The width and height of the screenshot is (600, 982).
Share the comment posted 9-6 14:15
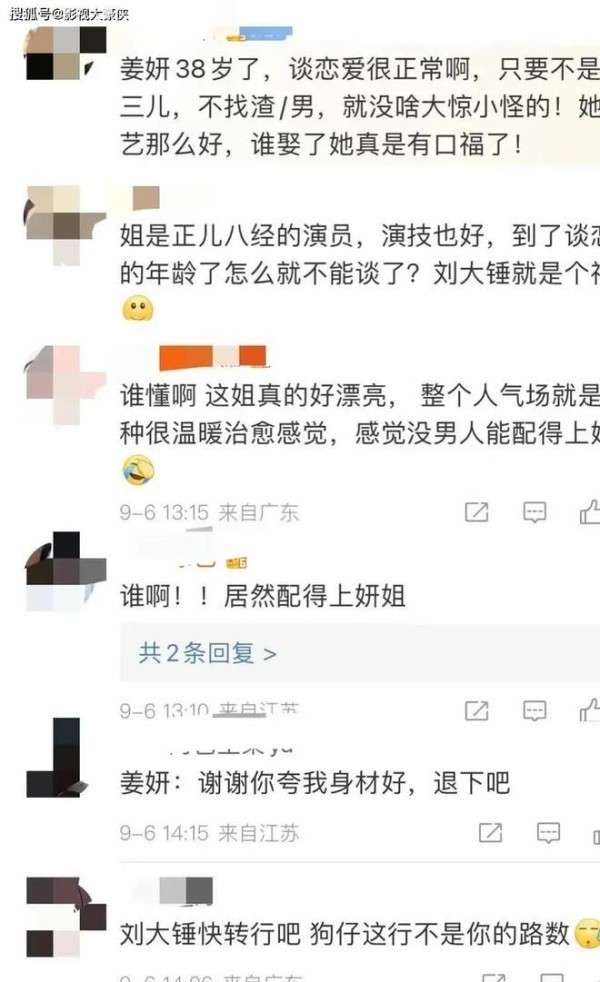click(x=490, y=832)
